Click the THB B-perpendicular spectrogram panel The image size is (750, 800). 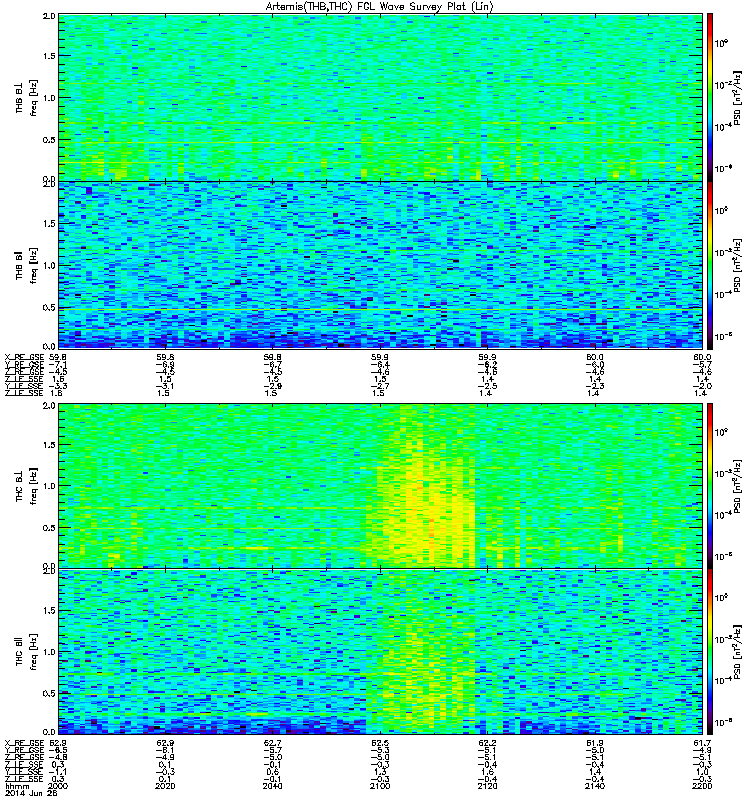point(380,97)
